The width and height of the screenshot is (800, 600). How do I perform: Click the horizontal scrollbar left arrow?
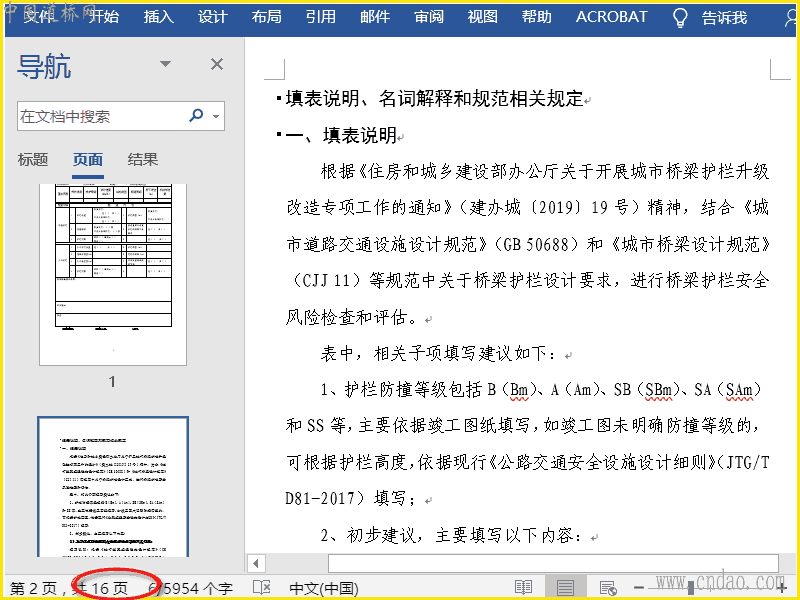256,563
